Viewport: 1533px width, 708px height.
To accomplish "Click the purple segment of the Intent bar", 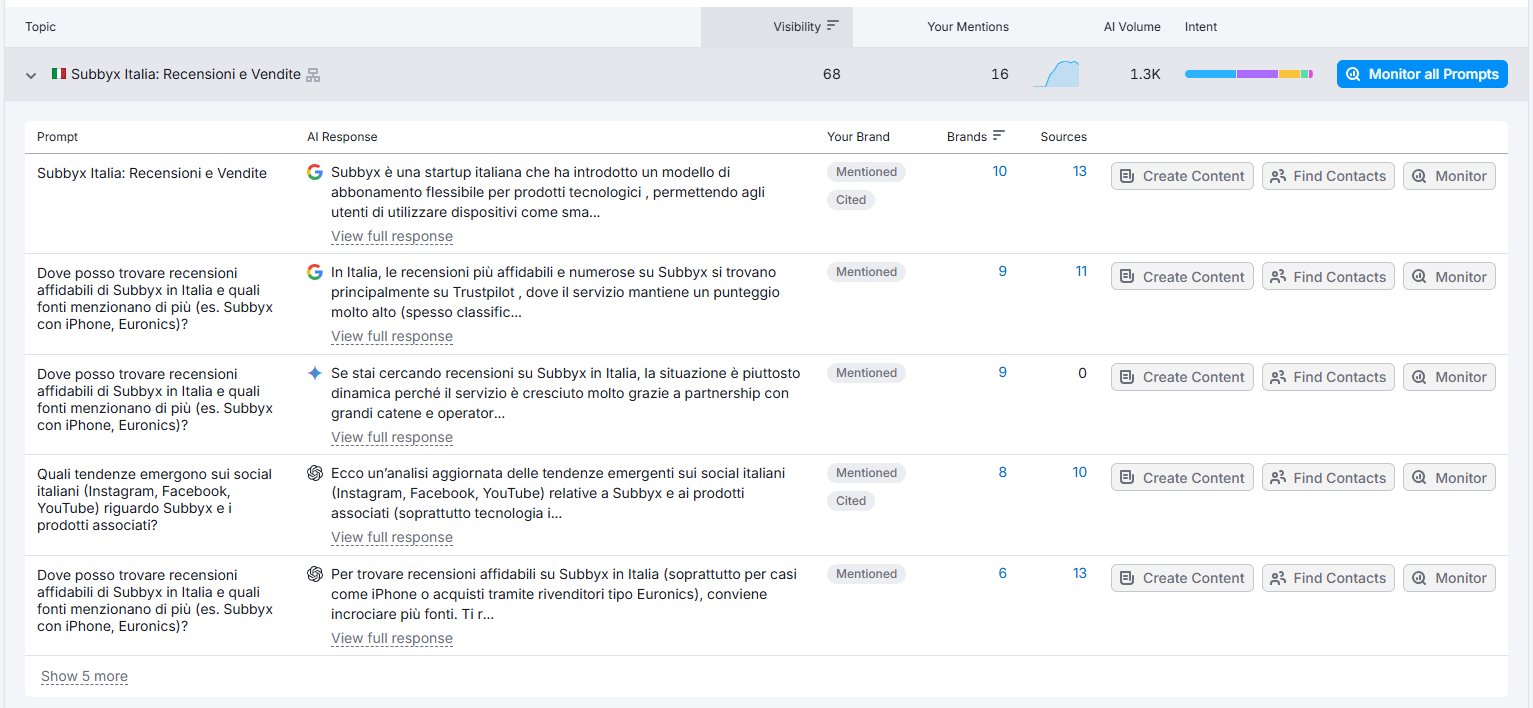I will pyautogui.click(x=1258, y=74).
